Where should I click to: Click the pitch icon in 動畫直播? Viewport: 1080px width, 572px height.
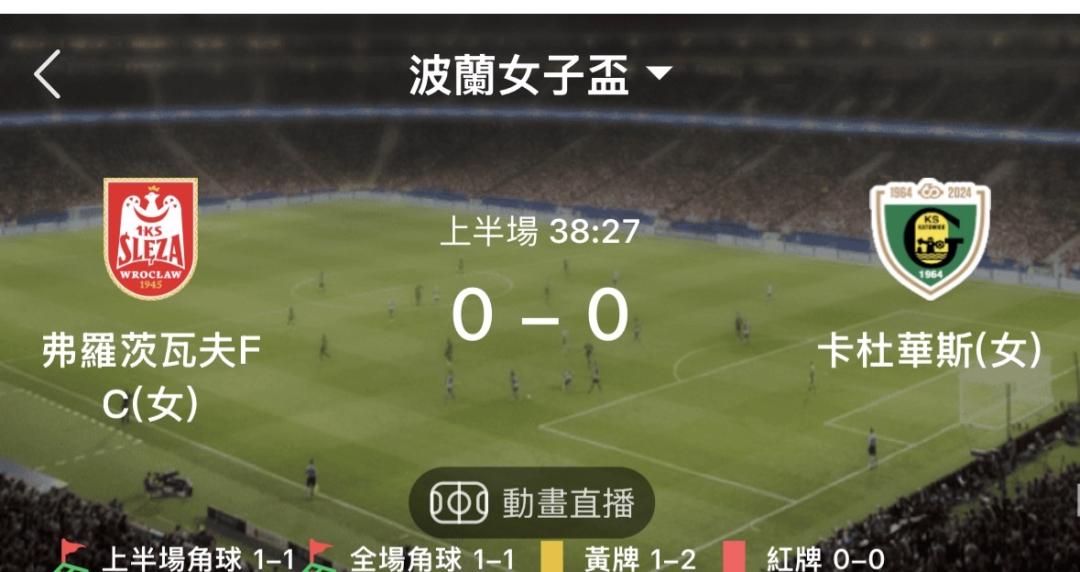(459, 503)
